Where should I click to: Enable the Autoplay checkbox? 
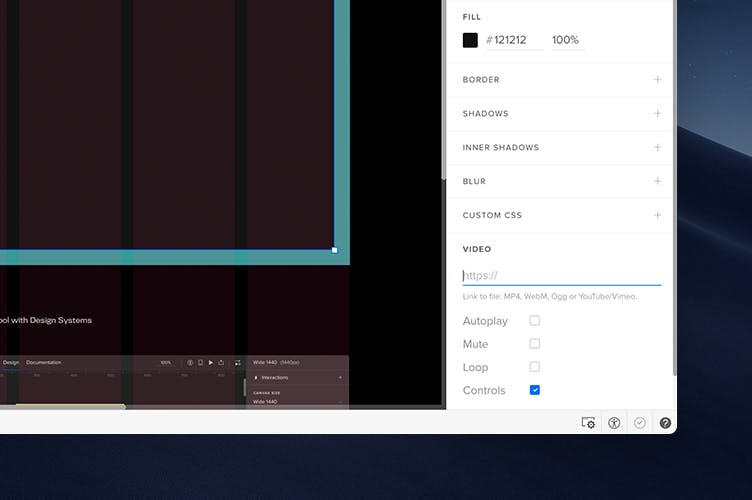click(x=535, y=320)
